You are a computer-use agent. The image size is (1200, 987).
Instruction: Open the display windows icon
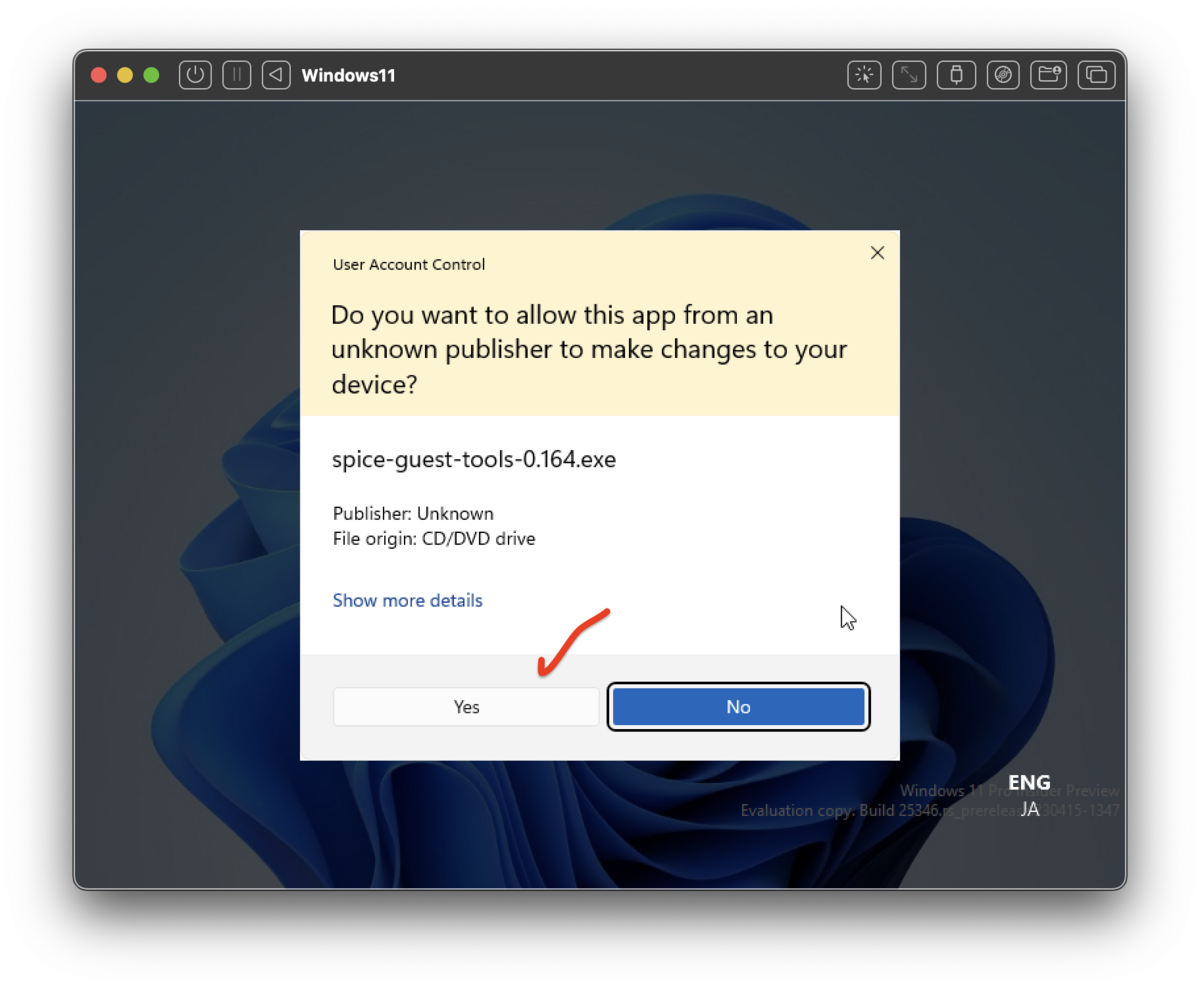click(x=1096, y=74)
